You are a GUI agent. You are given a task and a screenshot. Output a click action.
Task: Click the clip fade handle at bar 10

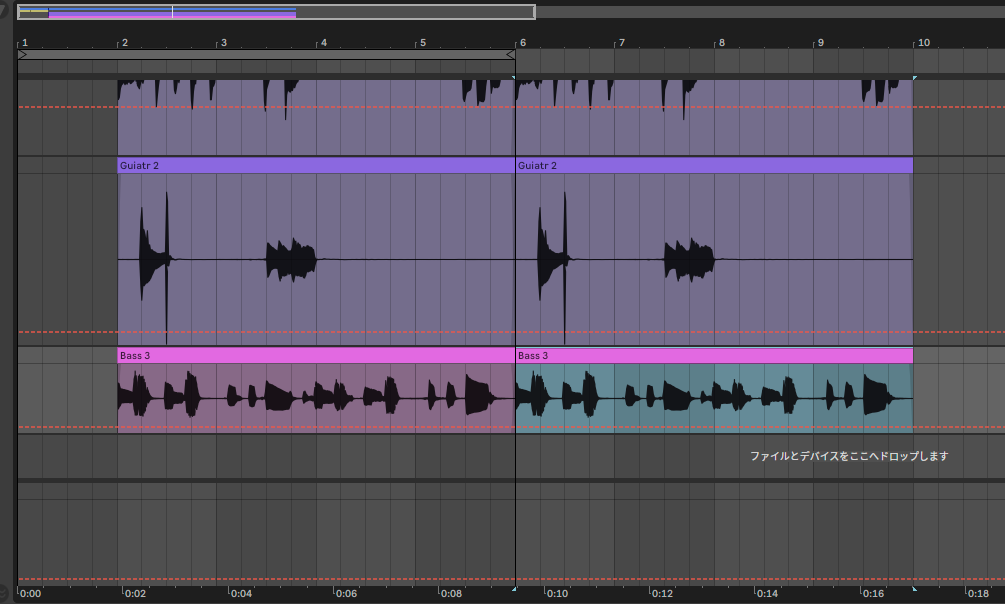[x=914, y=77]
